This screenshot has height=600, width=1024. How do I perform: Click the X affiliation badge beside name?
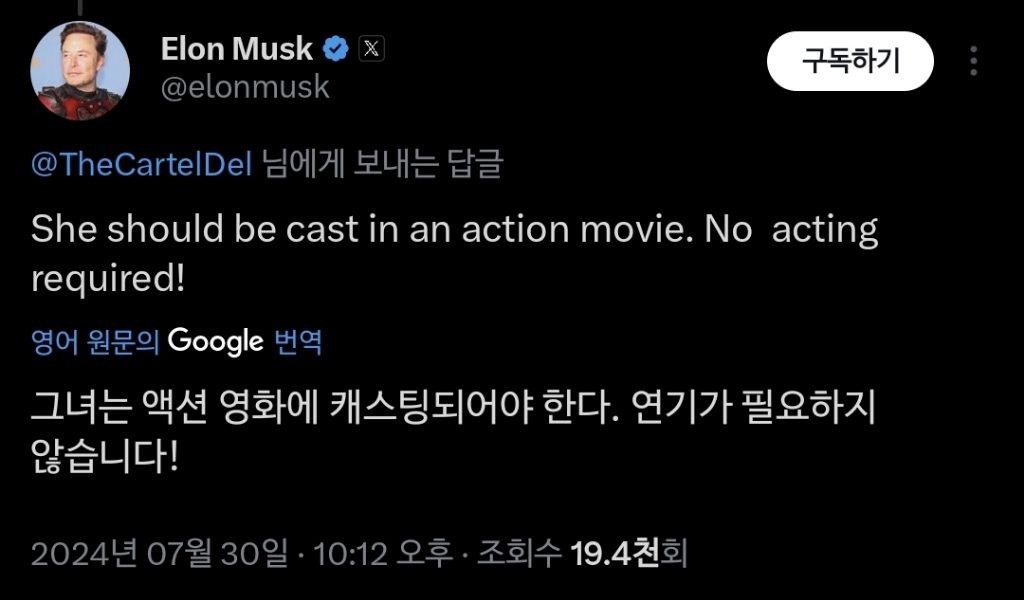370,48
